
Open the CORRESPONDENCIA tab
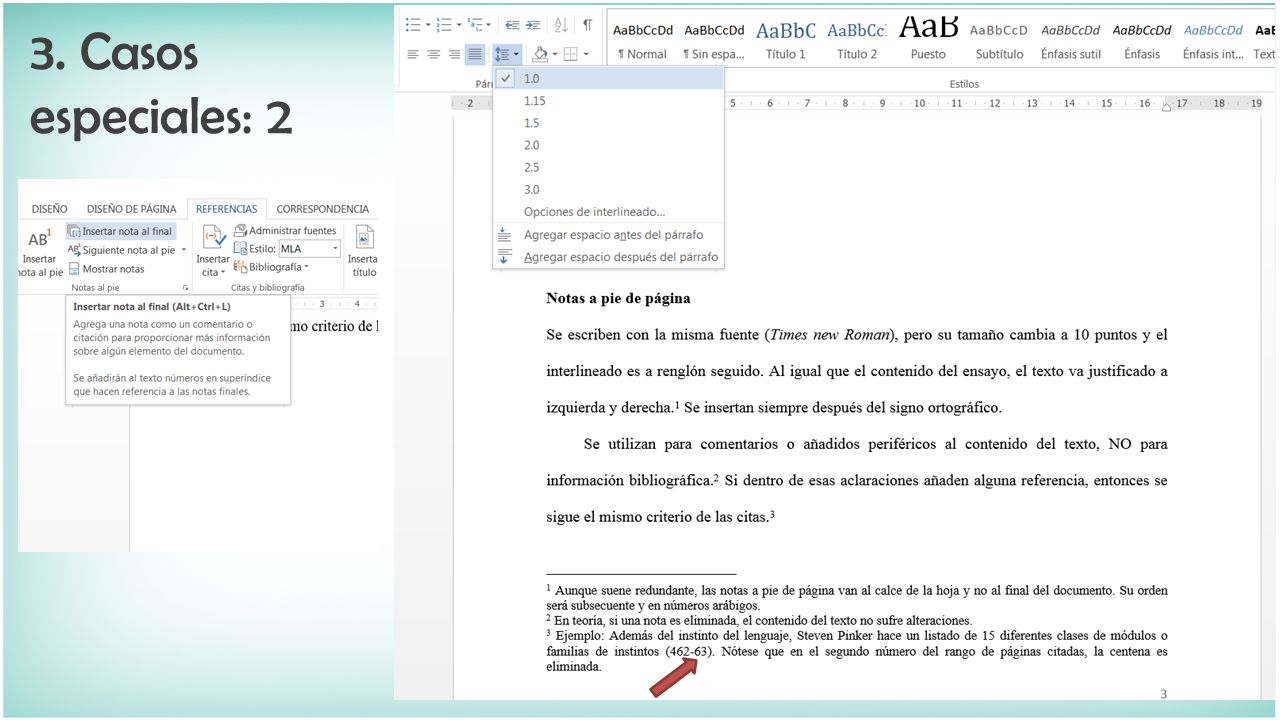click(x=322, y=209)
